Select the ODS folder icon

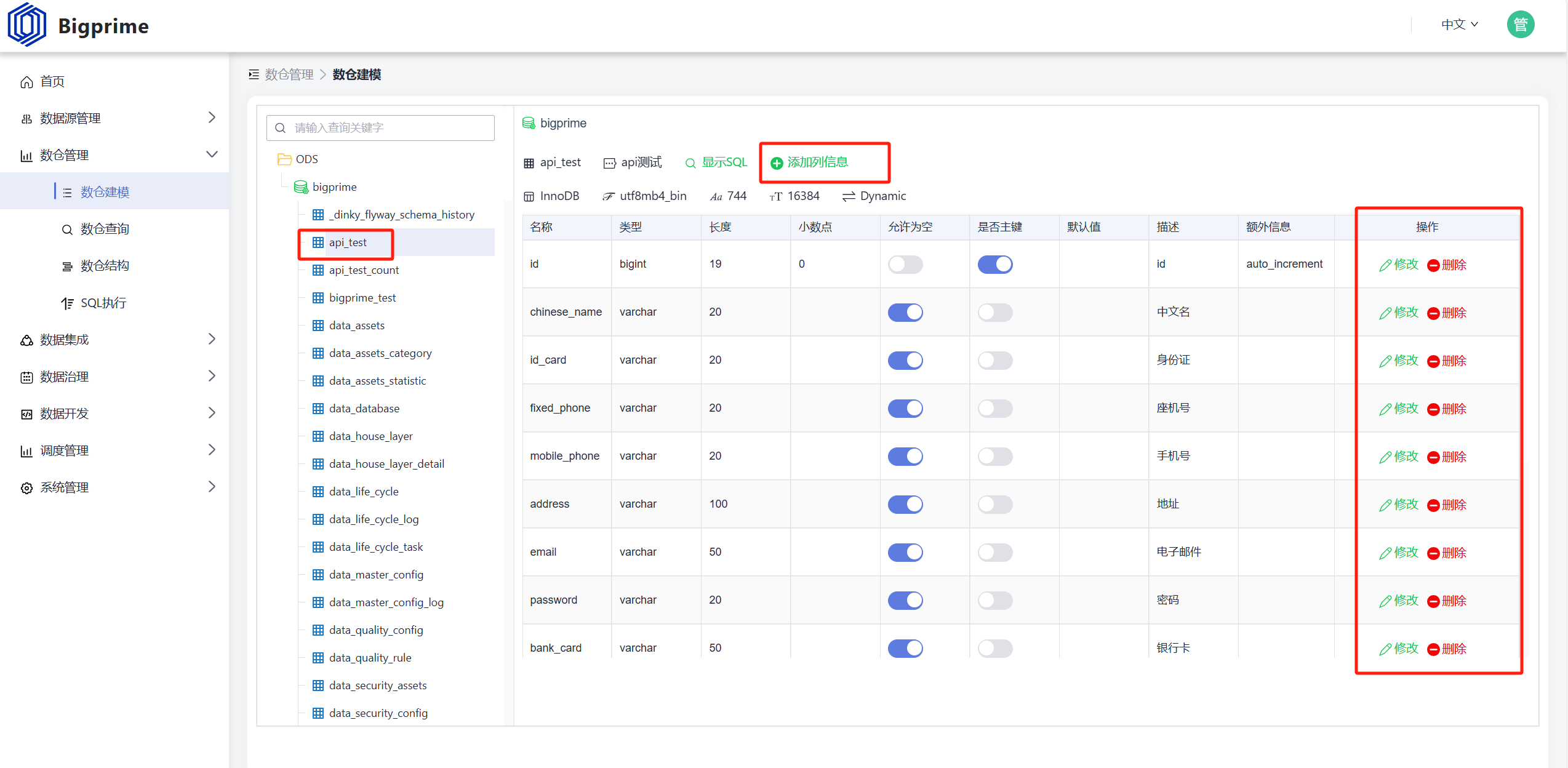284,159
